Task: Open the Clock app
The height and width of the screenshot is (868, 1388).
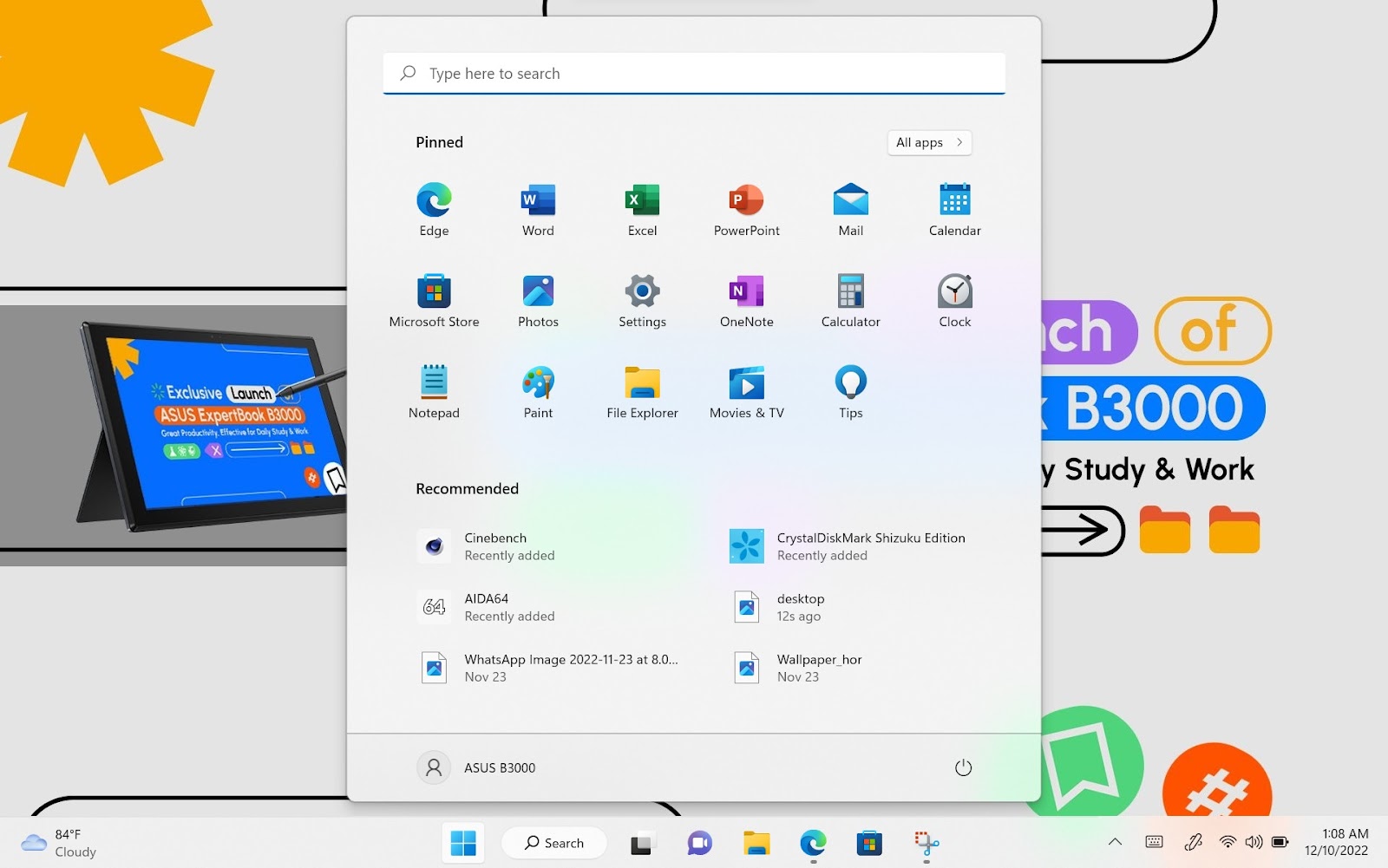Action: tap(954, 301)
